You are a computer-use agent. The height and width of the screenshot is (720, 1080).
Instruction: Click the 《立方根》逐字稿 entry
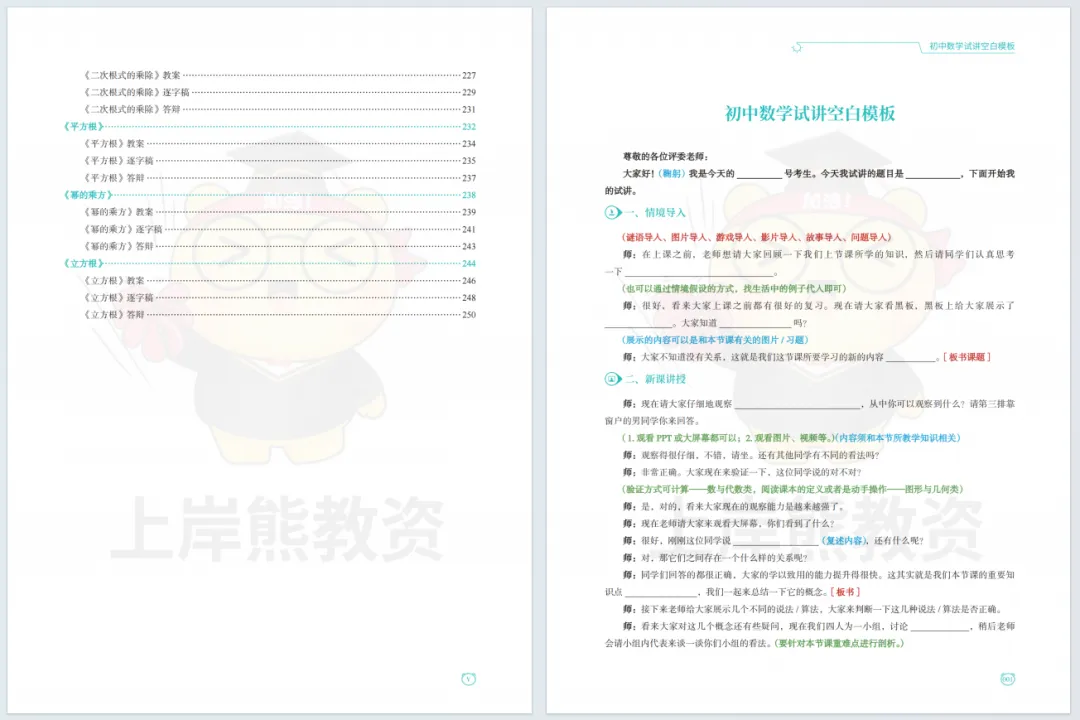coord(279,298)
